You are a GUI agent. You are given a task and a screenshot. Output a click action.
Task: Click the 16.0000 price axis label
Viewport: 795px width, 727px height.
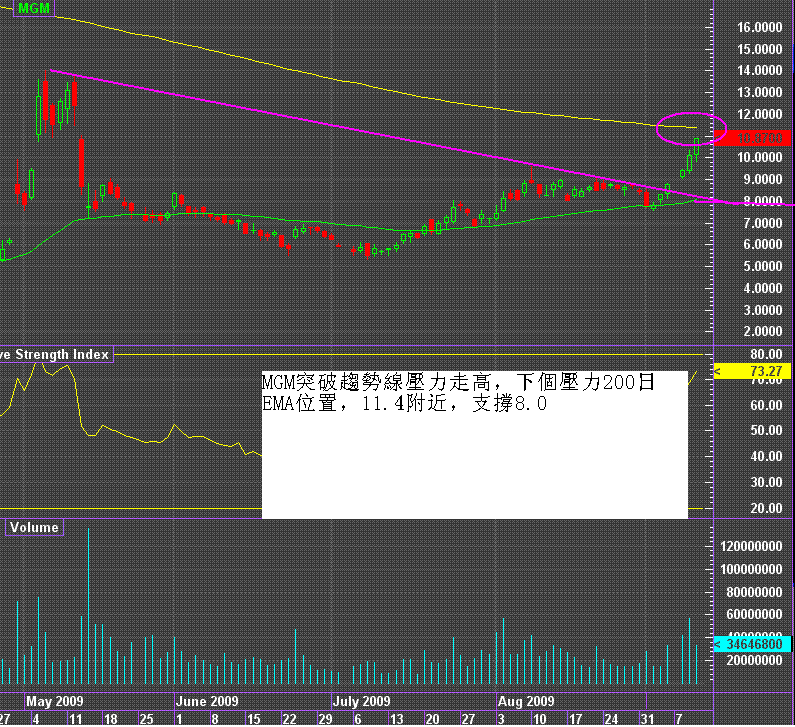coord(759,28)
